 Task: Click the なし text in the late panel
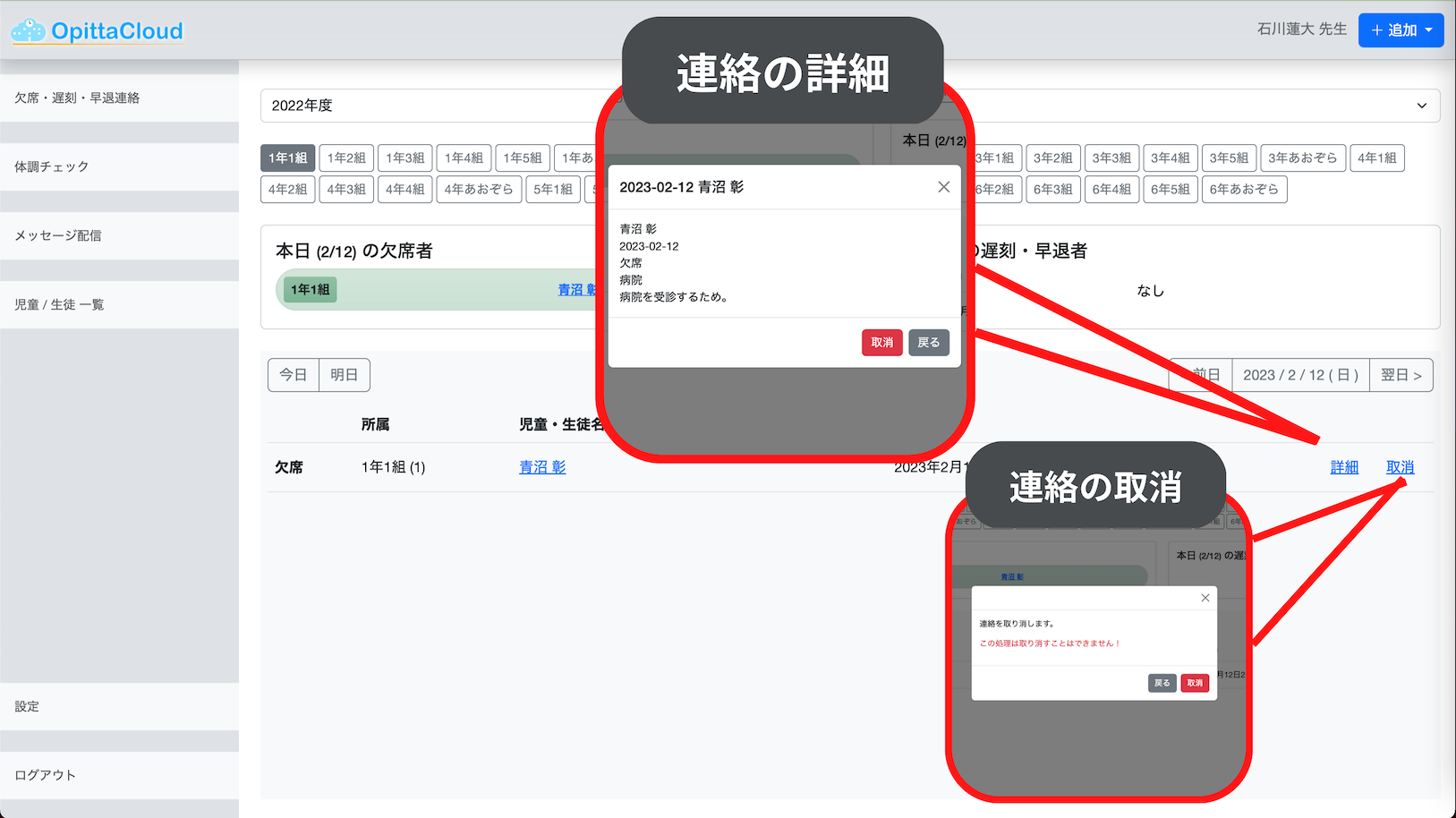point(1151,290)
